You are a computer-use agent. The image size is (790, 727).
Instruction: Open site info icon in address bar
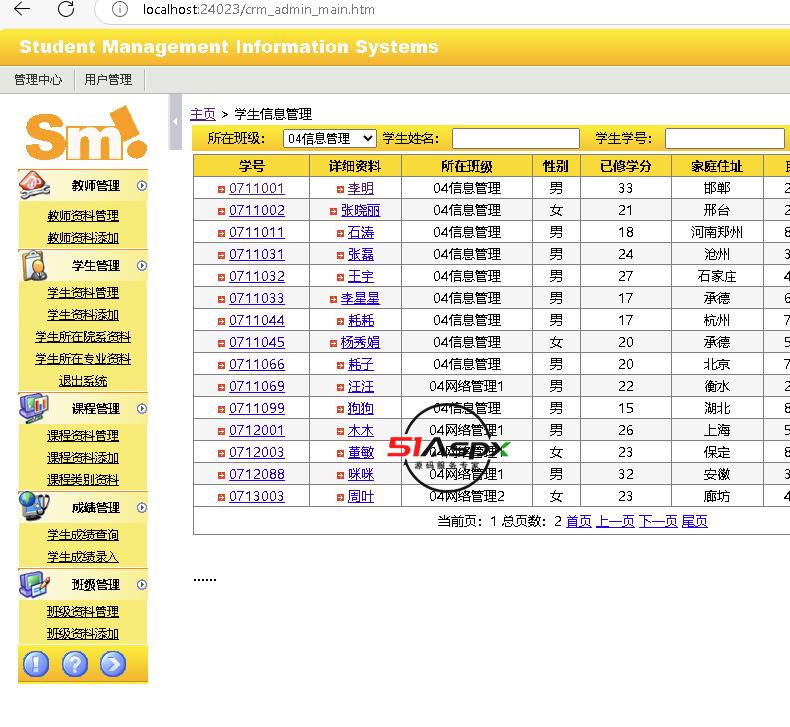point(119,9)
